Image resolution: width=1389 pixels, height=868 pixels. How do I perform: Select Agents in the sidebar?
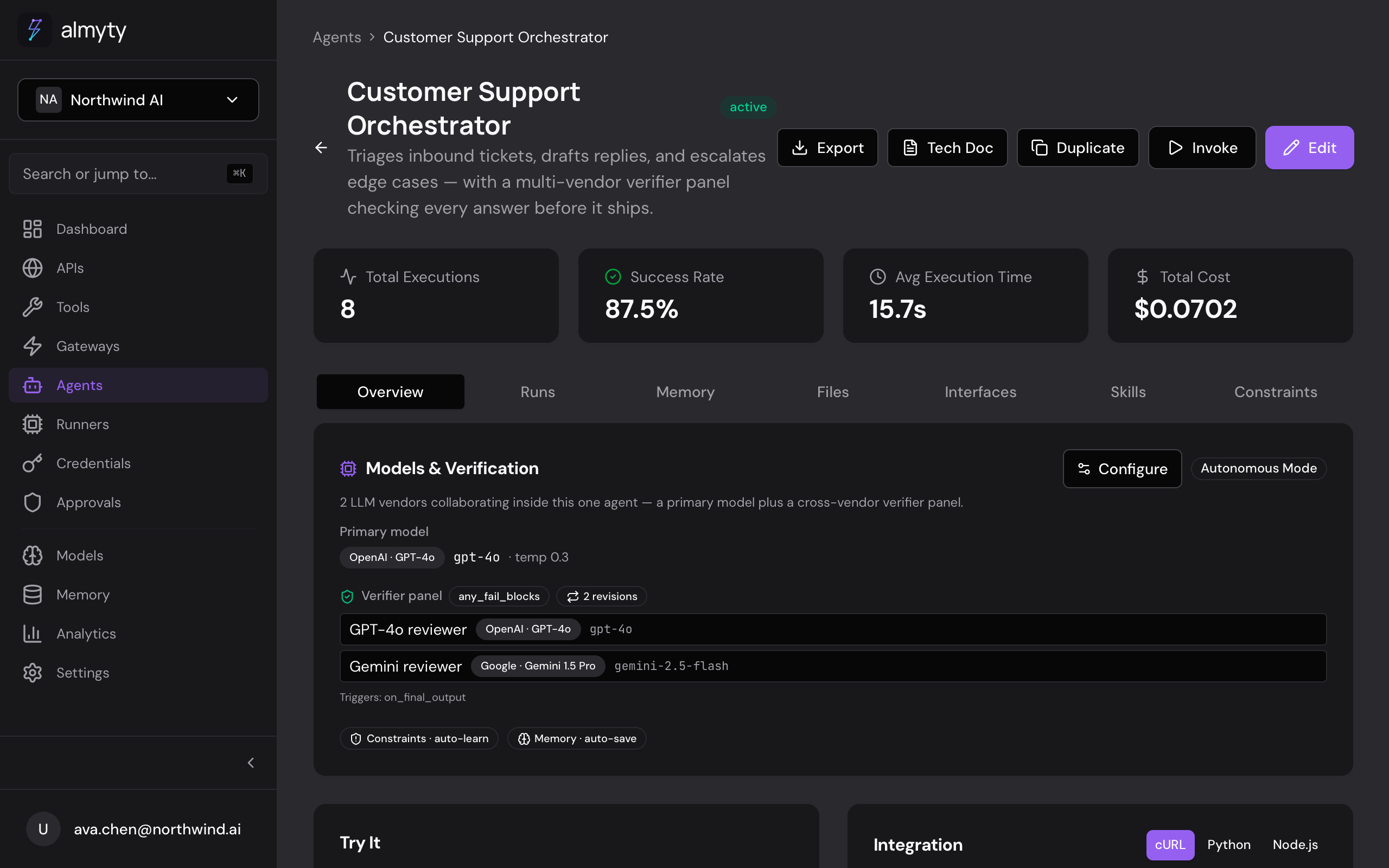(x=138, y=385)
